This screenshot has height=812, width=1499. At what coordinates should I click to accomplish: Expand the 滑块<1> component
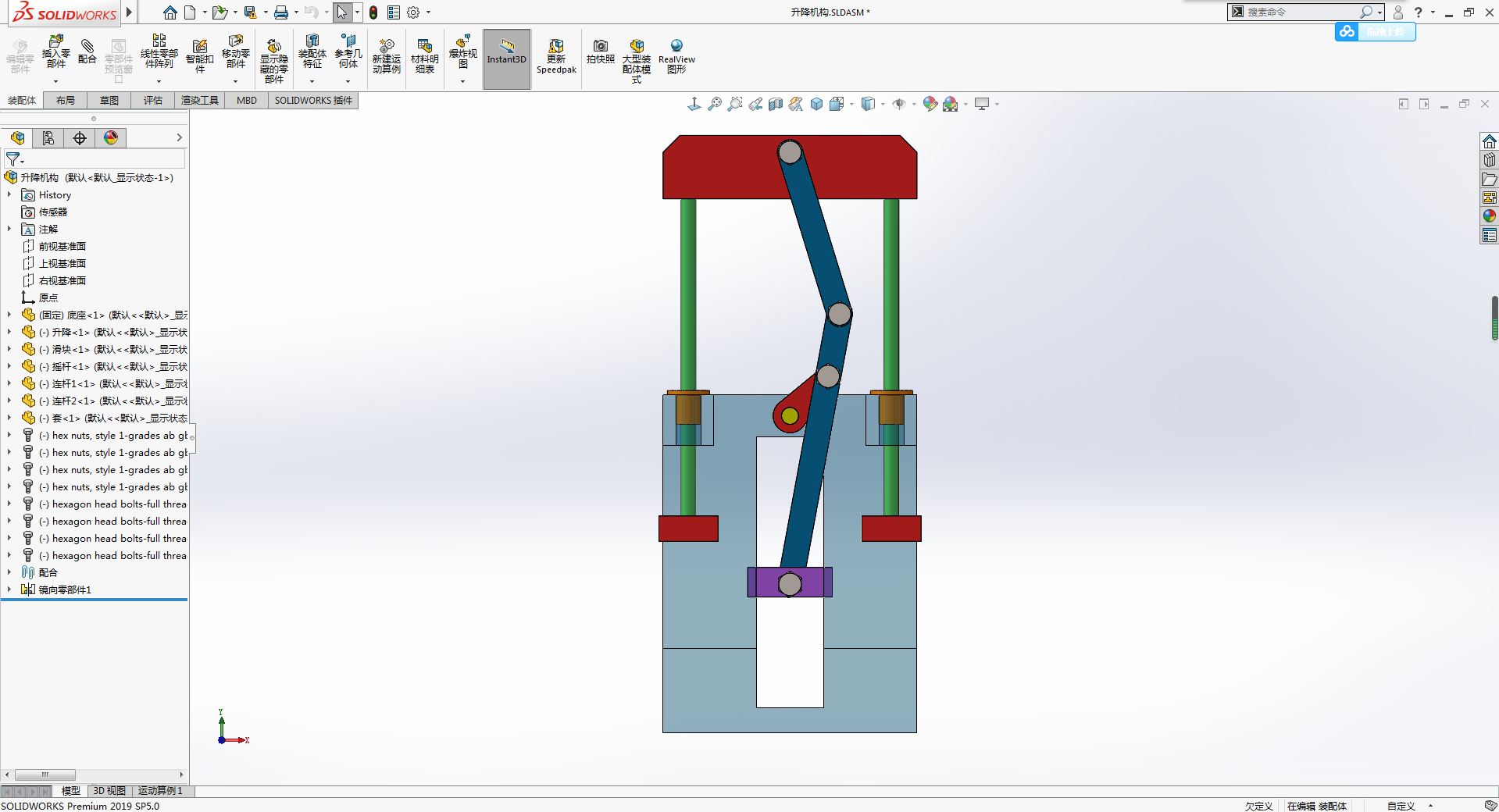(x=9, y=350)
